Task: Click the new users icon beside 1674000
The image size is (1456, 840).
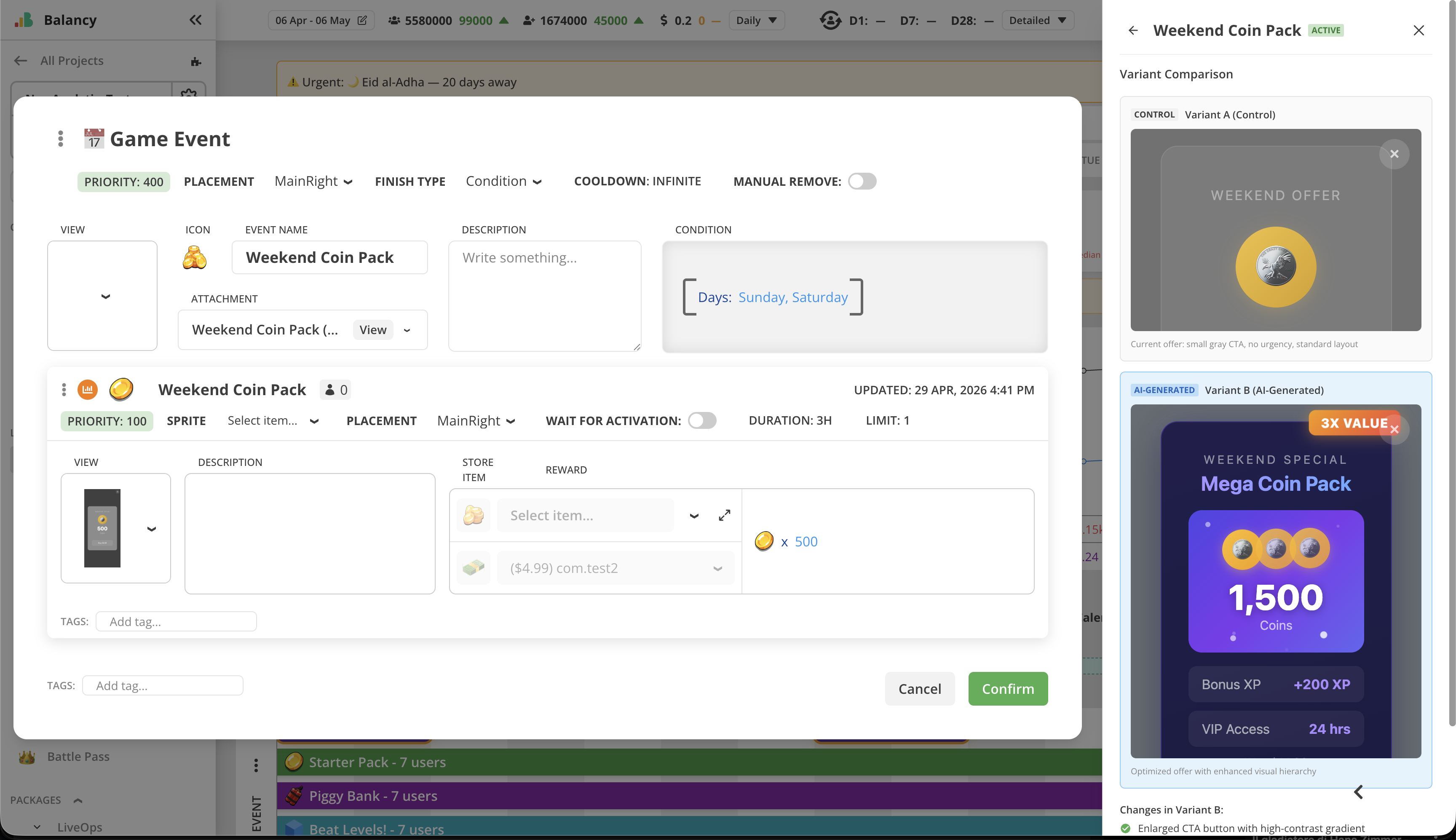Action: click(x=529, y=20)
